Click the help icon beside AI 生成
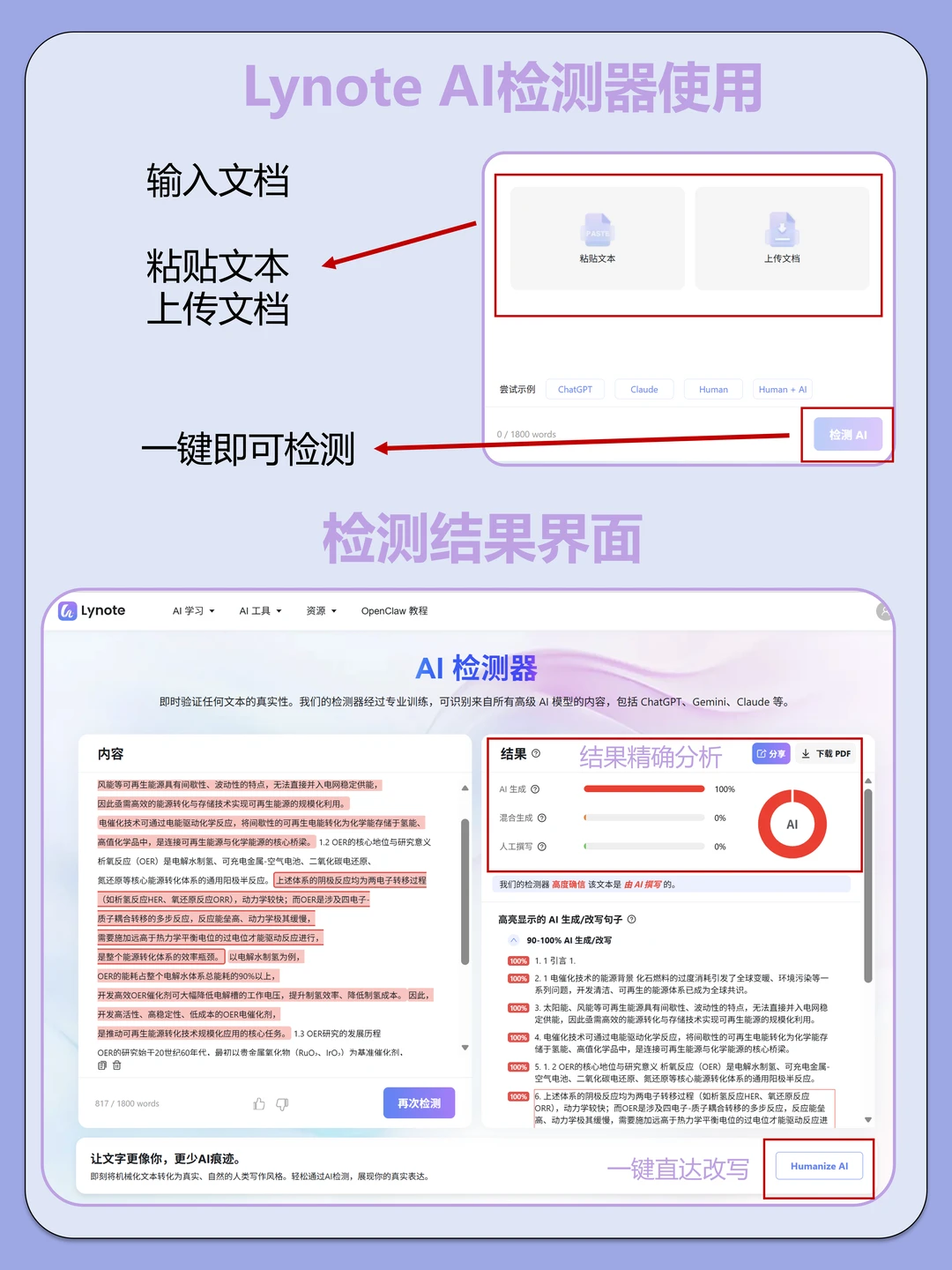 (535, 789)
